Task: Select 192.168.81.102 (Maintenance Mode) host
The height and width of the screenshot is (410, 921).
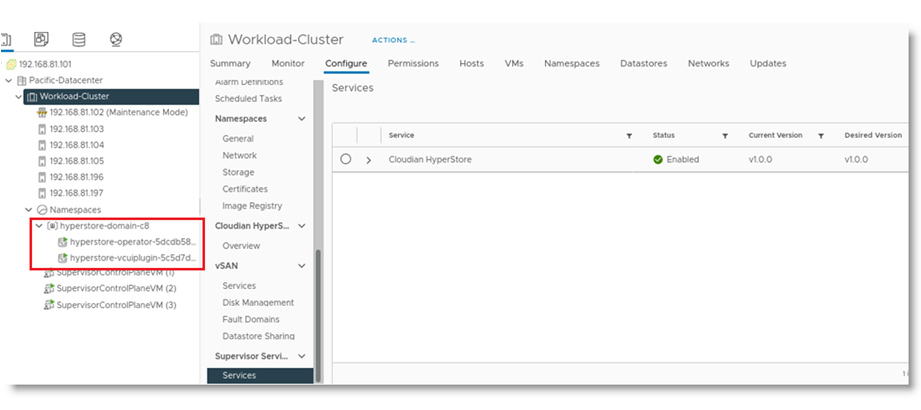Action: (x=119, y=113)
